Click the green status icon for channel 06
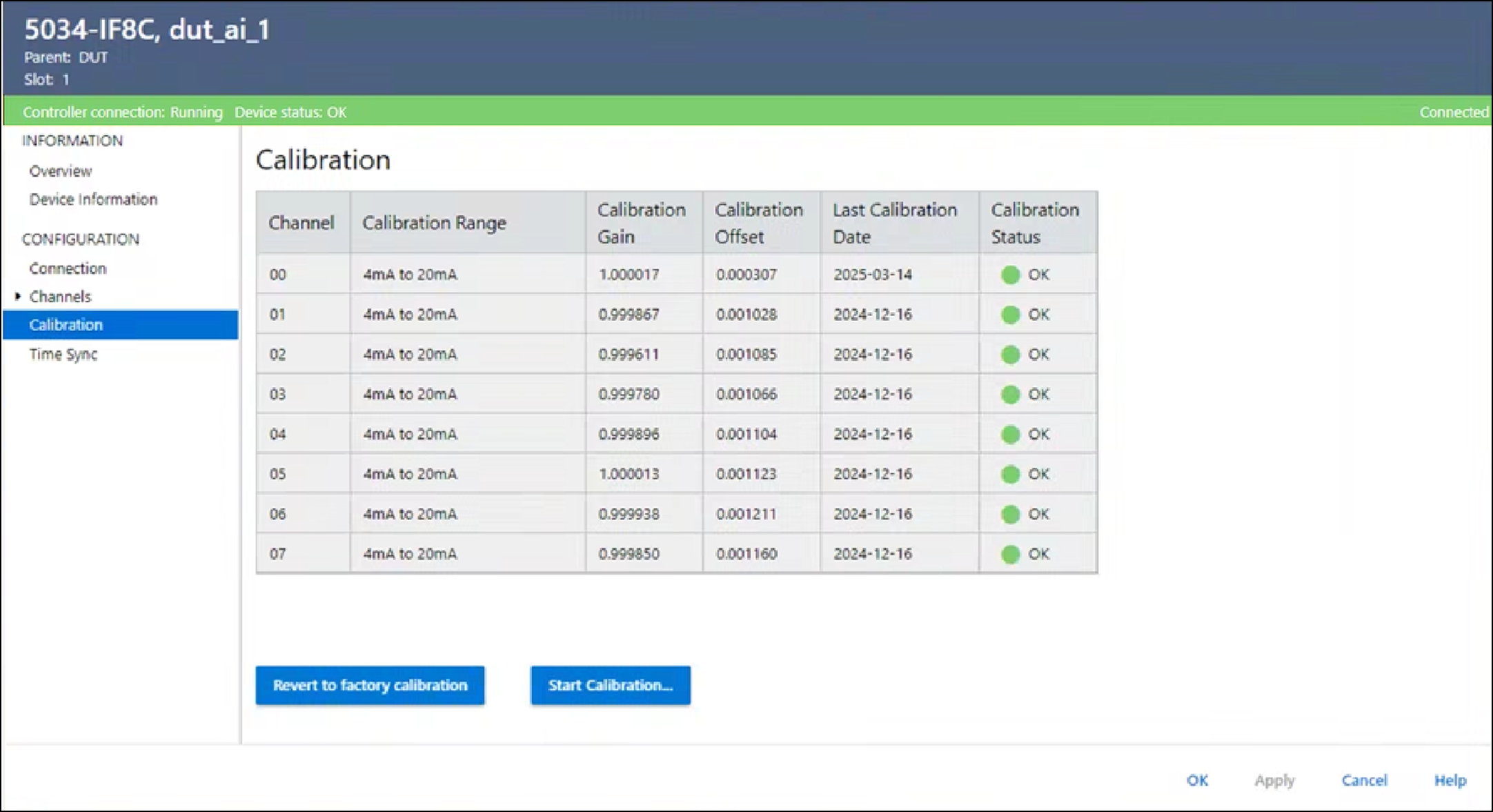 click(1010, 515)
